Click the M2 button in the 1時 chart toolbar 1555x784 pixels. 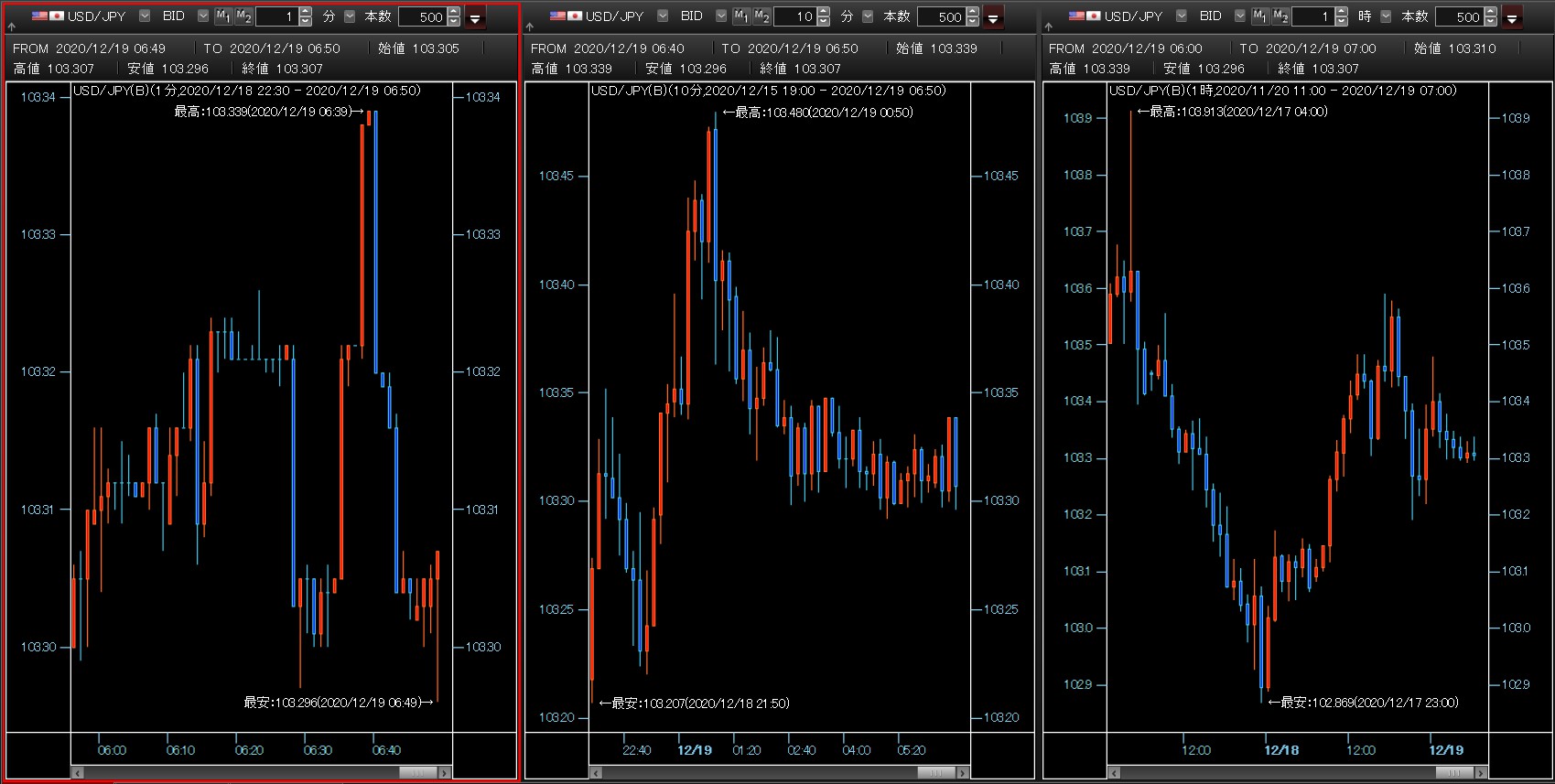tap(1280, 16)
